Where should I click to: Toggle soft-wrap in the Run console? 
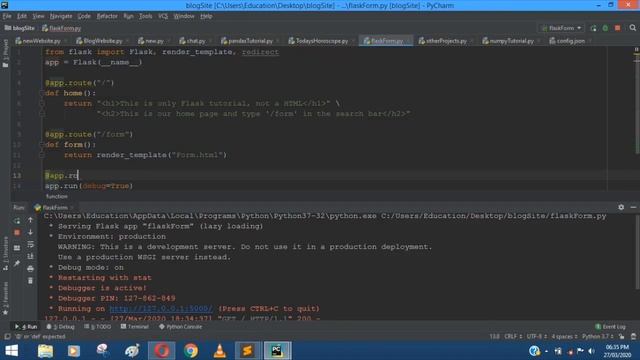coord(31,244)
